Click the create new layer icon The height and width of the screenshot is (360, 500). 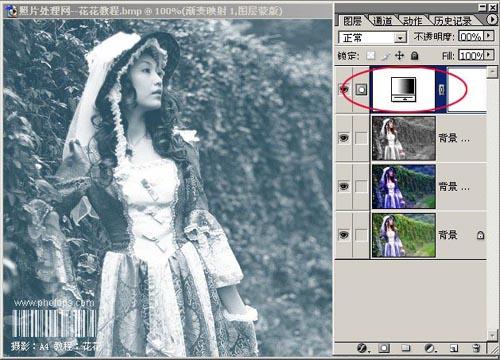pos(453,349)
